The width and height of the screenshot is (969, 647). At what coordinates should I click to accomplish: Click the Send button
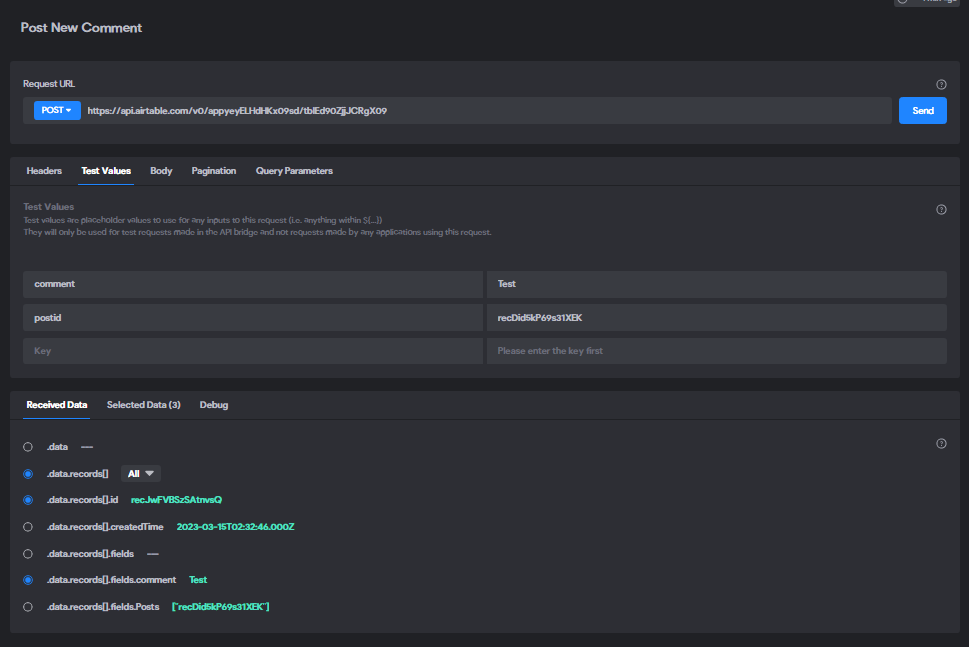click(x=923, y=111)
